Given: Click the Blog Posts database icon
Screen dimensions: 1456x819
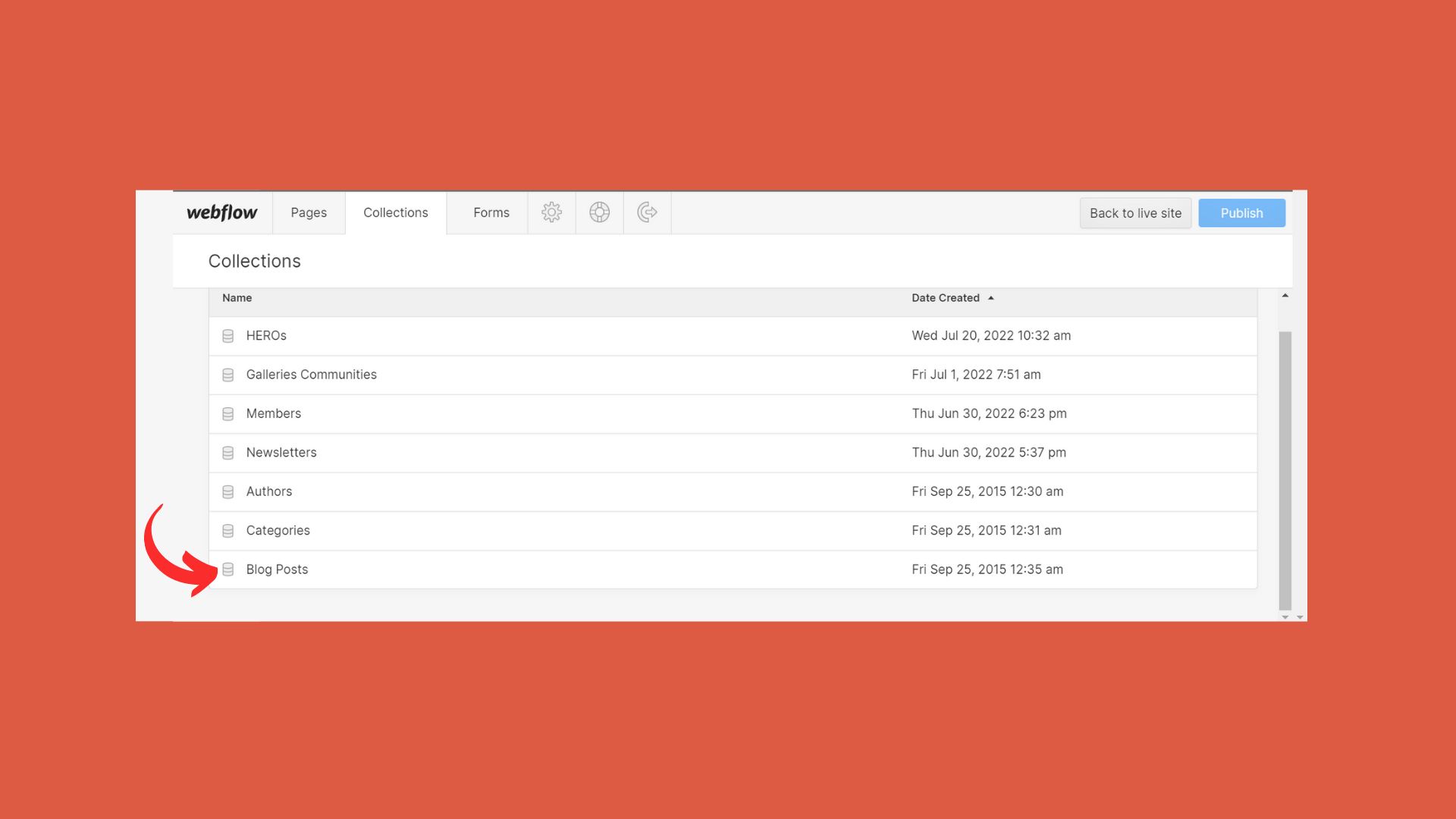Looking at the screenshot, I should tap(227, 570).
